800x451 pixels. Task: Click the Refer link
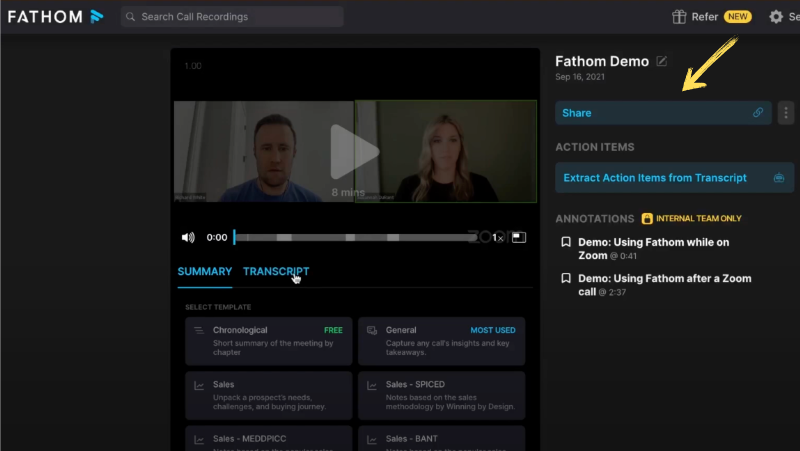pyautogui.click(x=705, y=17)
